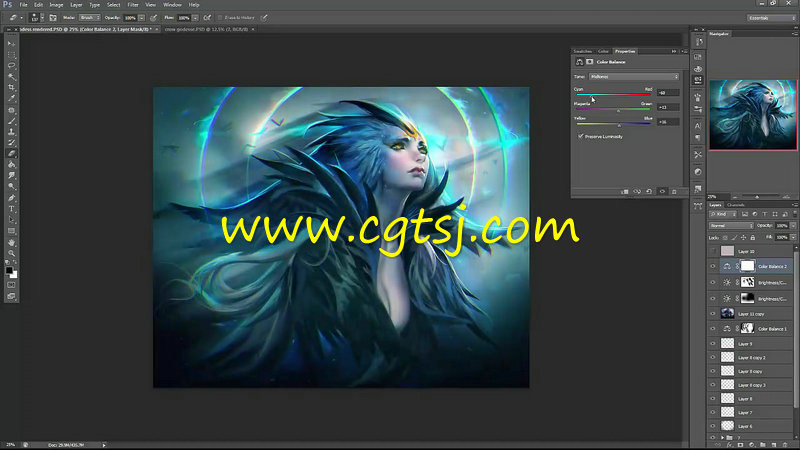Create a new layer in Layers panel
The image size is (800, 450).
[774, 445]
